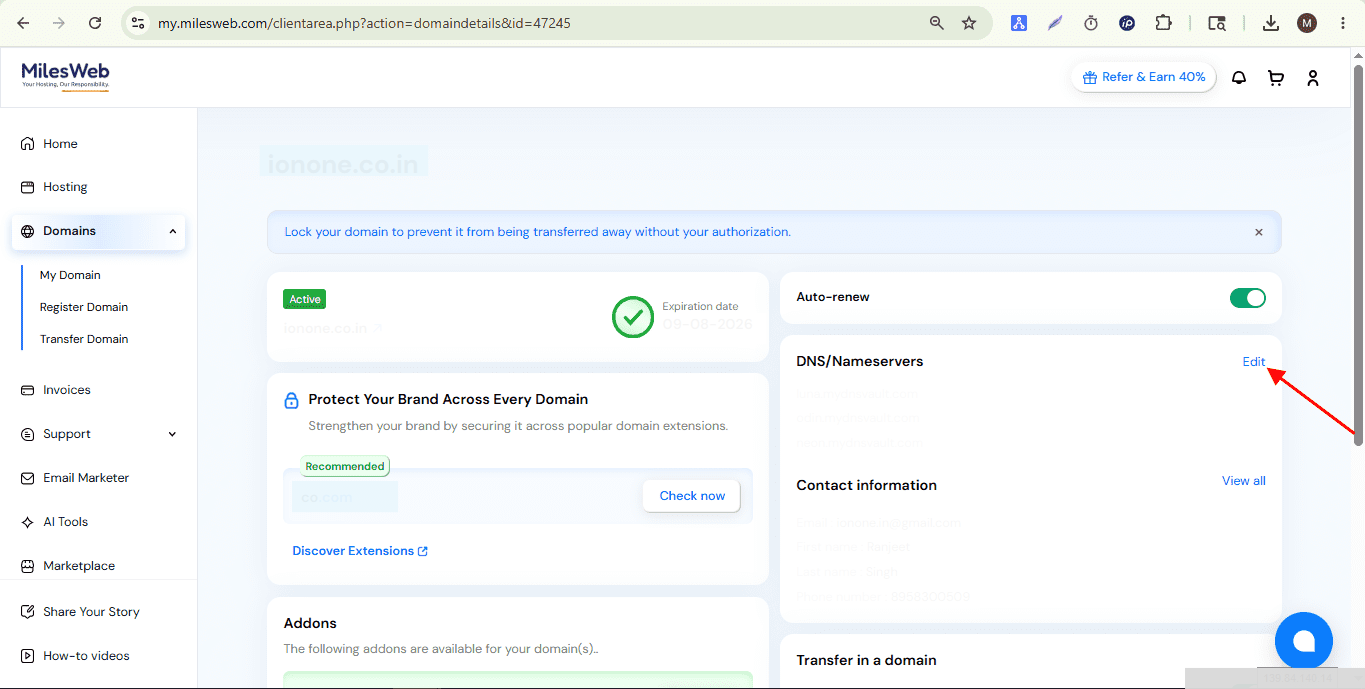Click the MilesWeb logo
Viewport: 1365px width, 689px height.
65,75
